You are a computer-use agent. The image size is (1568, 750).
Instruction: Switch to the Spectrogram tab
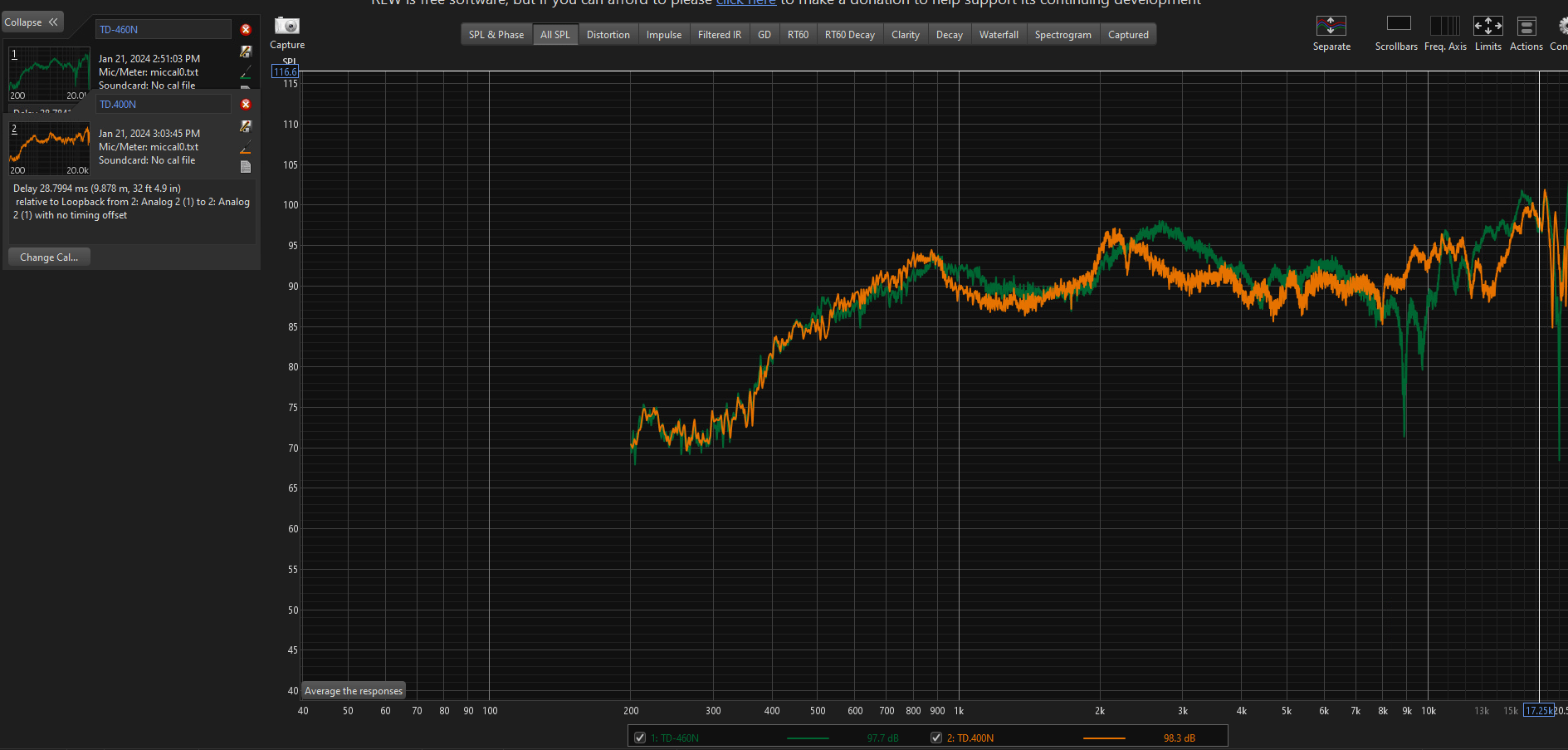click(x=1063, y=35)
